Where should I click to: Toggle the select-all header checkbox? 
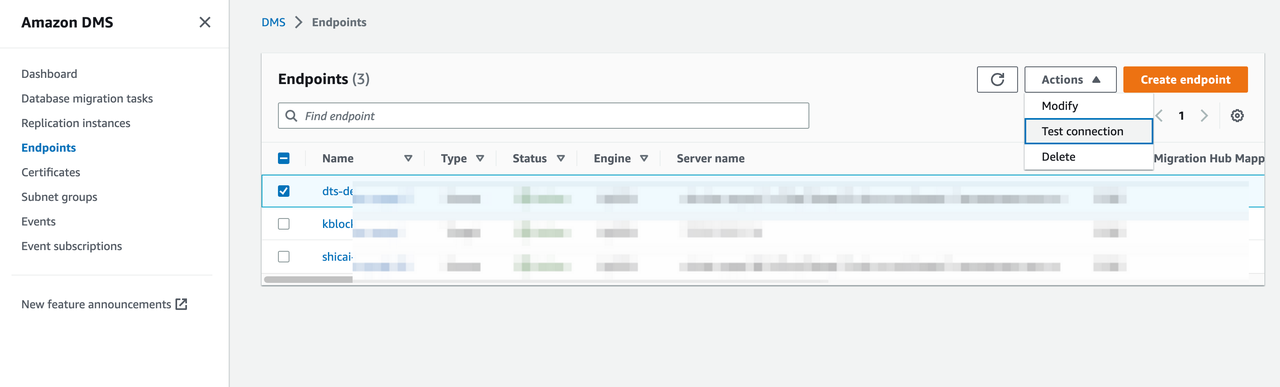tap(284, 158)
